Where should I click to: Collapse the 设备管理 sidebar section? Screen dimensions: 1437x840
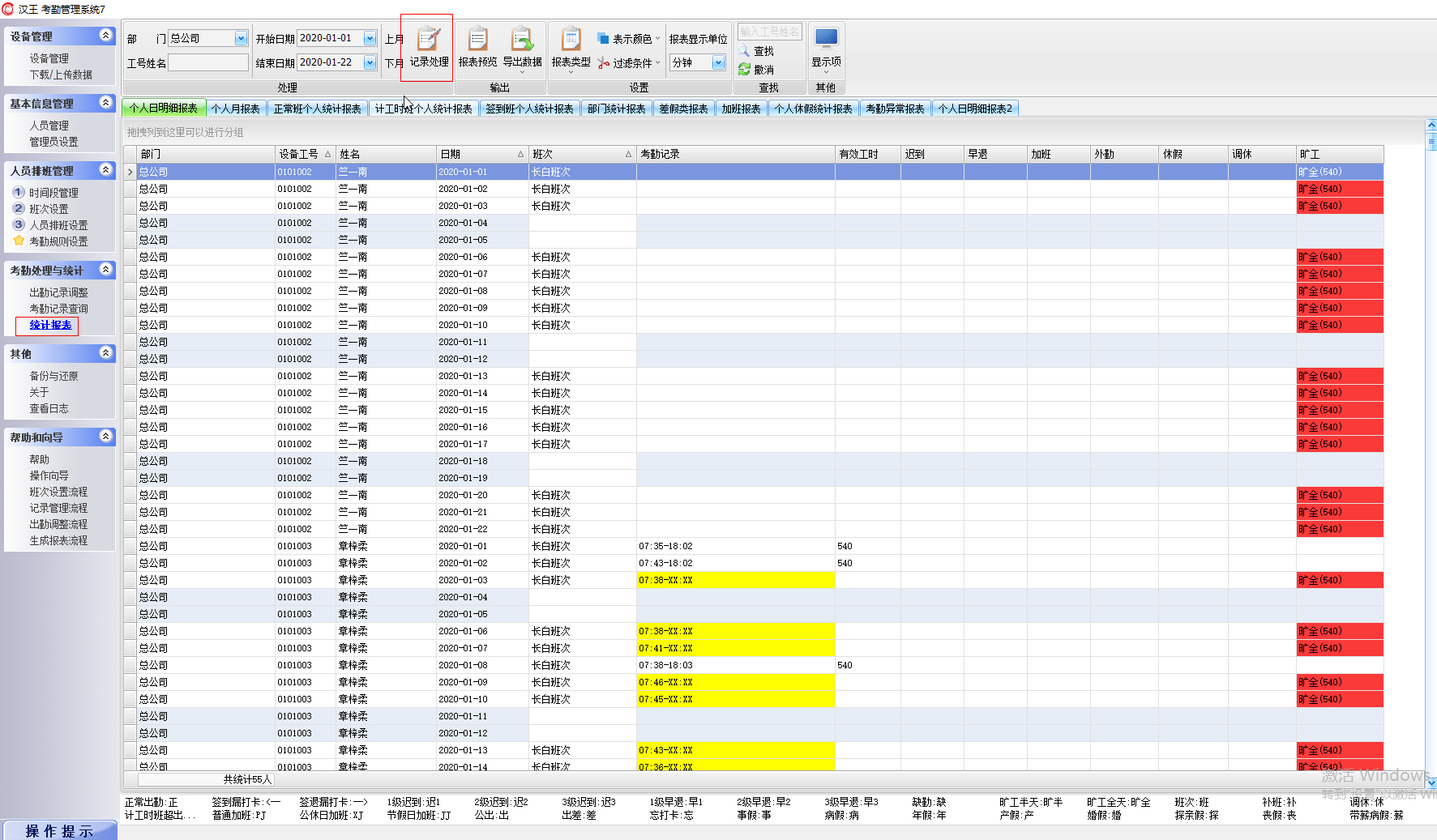(105, 35)
